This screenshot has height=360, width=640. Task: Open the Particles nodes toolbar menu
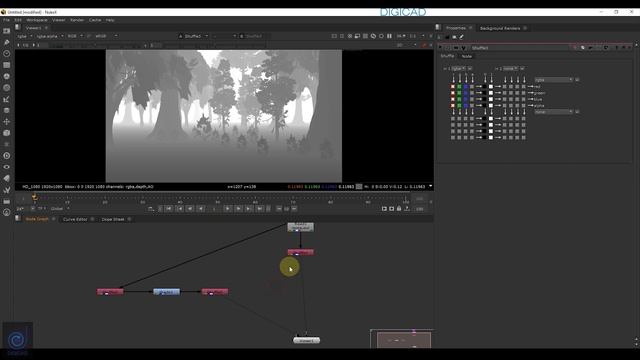point(7,144)
